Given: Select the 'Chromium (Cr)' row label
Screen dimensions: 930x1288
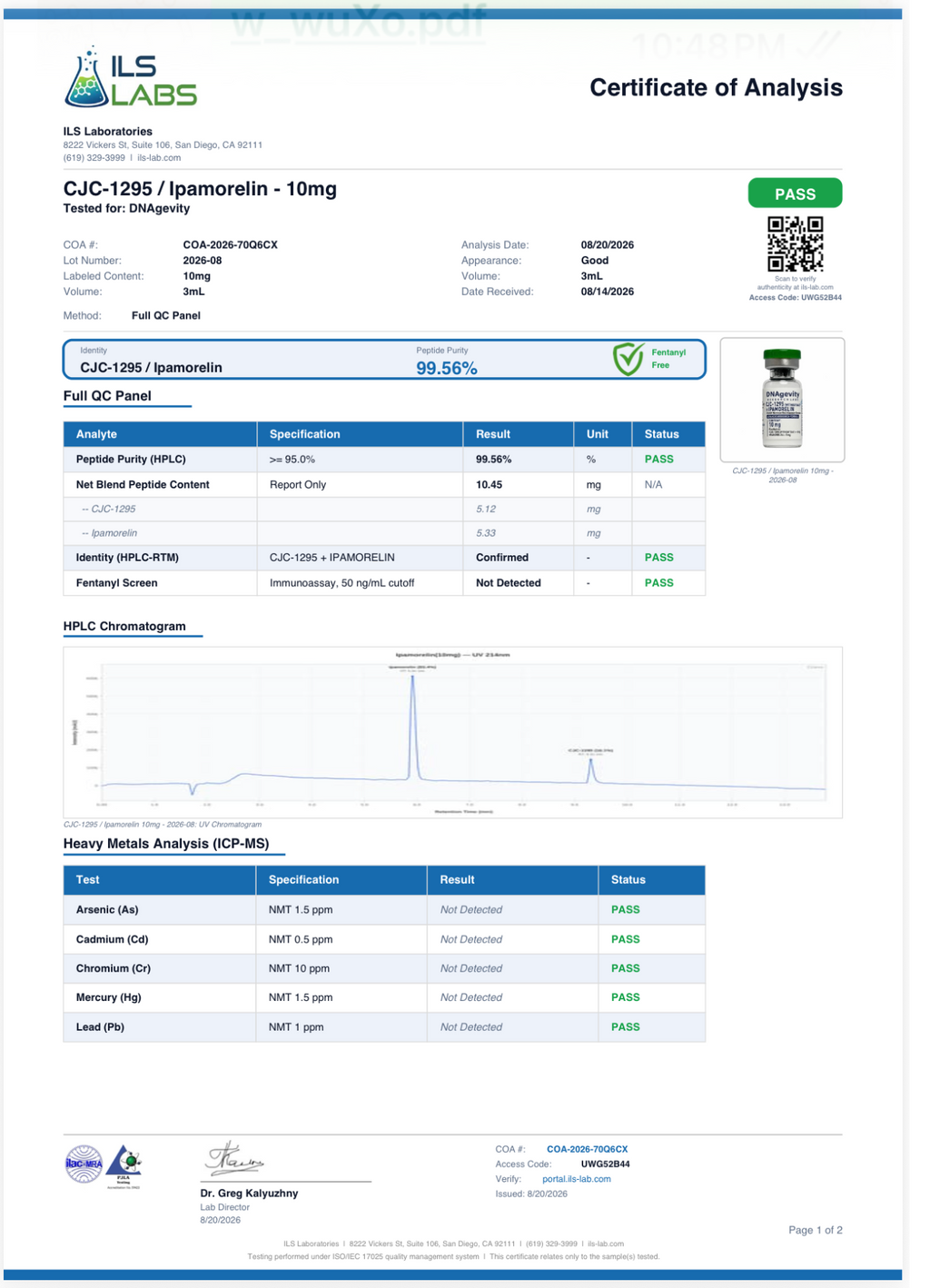Looking at the screenshot, I should [x=114, y=968].
